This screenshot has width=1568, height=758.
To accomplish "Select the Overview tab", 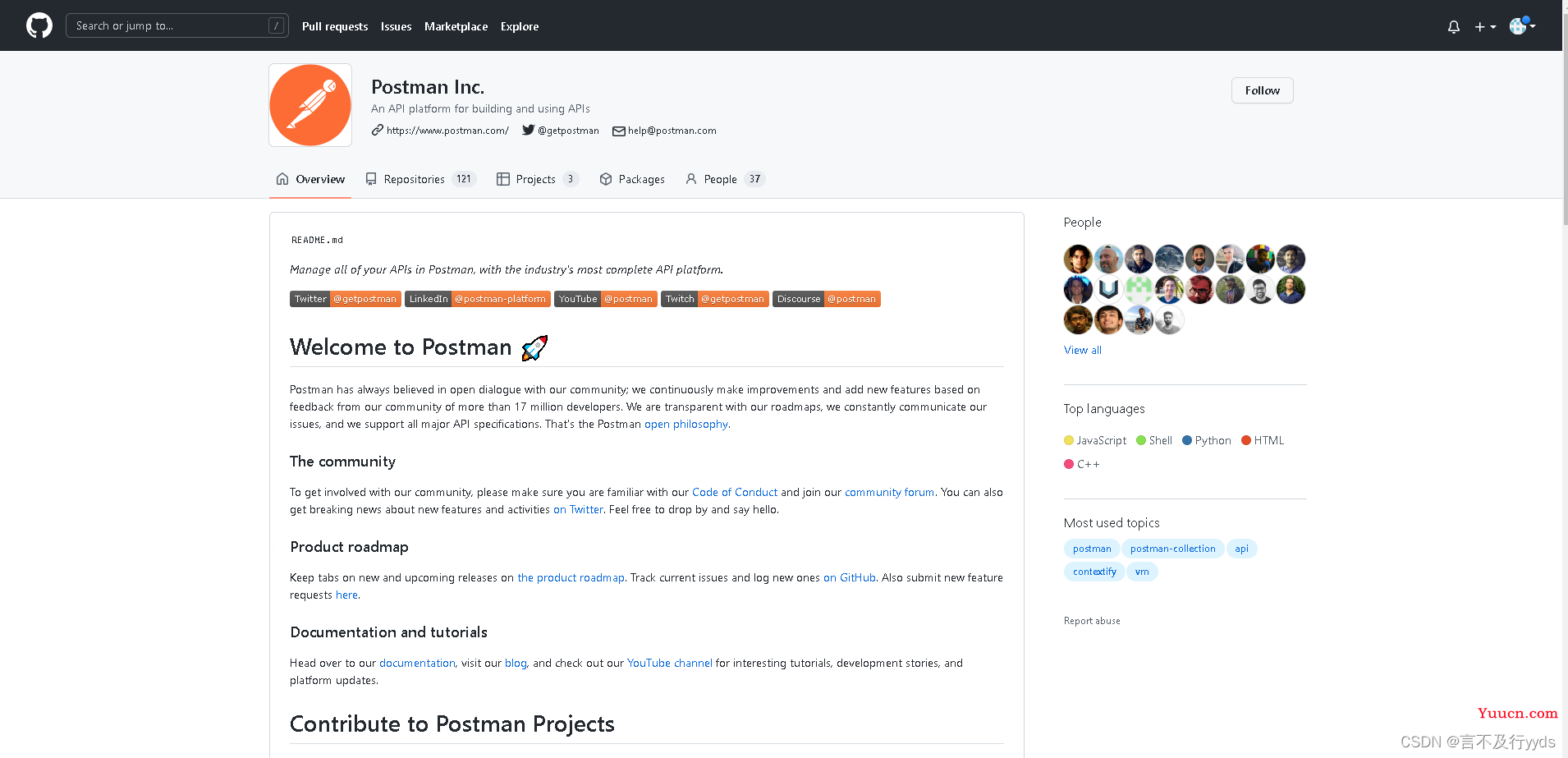I will coord(310,179).
